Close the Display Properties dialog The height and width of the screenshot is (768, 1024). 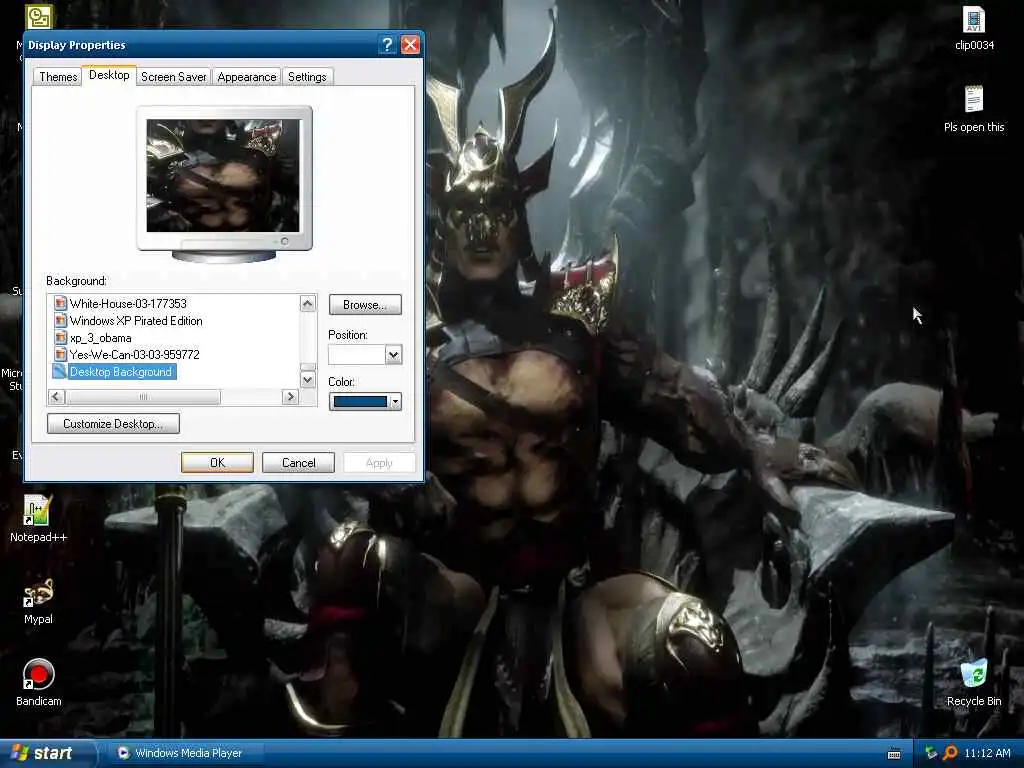[410, 44]
